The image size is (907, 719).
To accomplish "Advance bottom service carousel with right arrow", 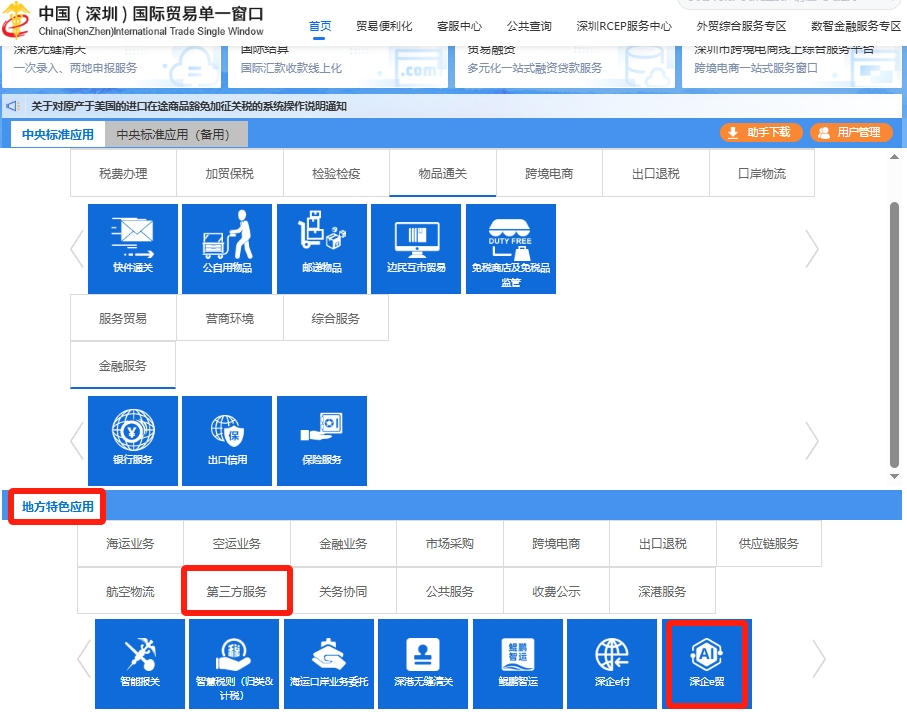I will [819, 660].
